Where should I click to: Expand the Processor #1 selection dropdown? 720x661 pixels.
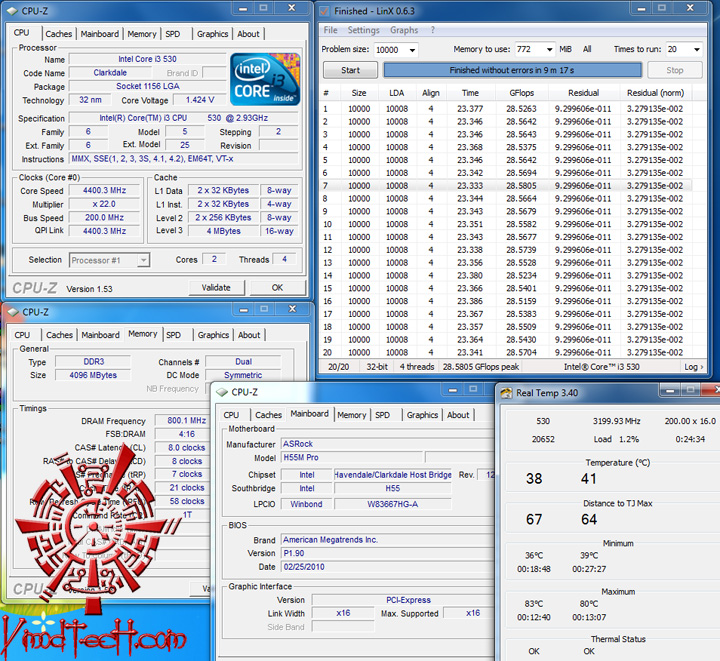point(143,260)
